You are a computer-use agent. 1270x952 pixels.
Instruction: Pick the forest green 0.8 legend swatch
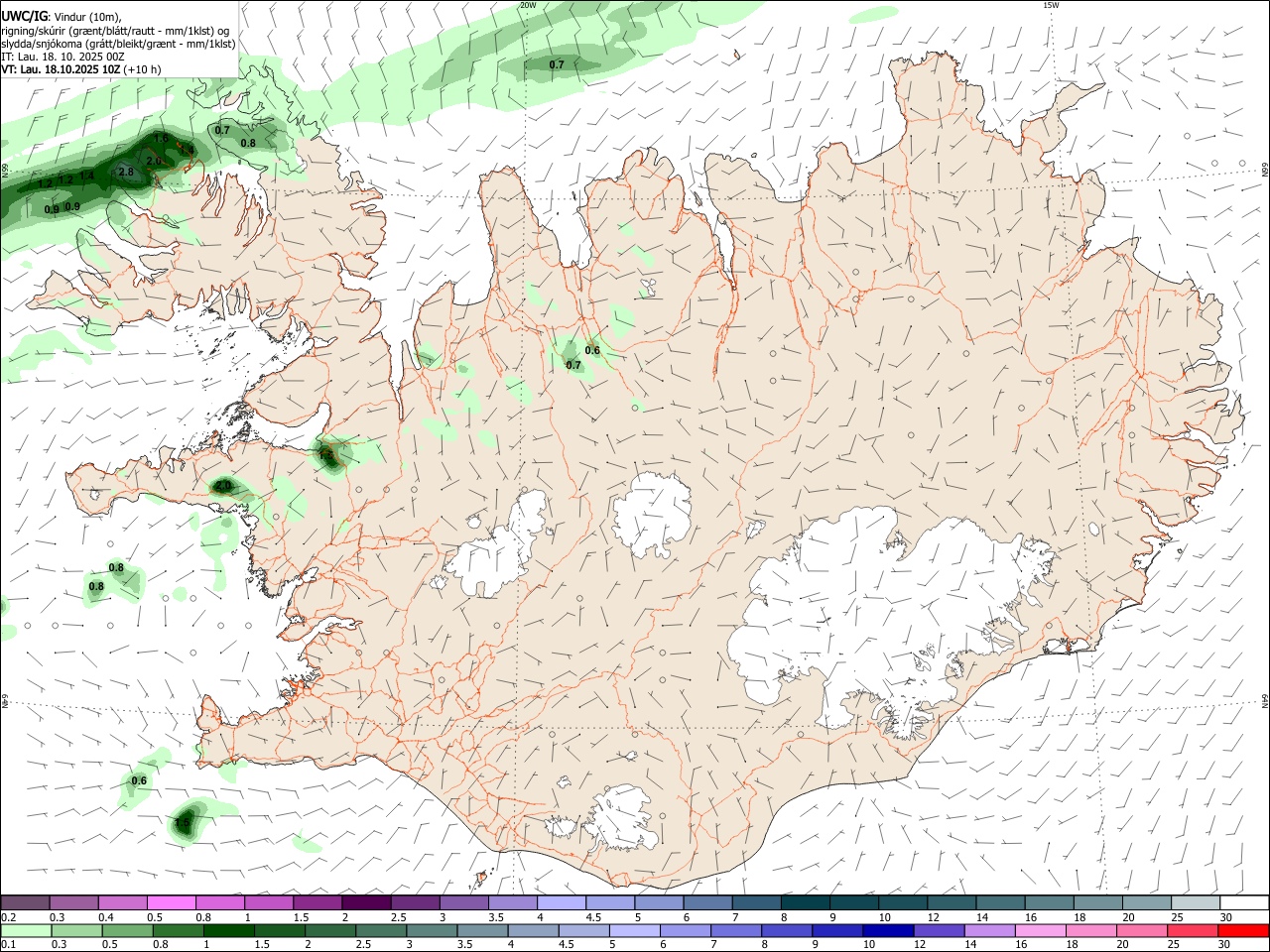tap(178, 930)
